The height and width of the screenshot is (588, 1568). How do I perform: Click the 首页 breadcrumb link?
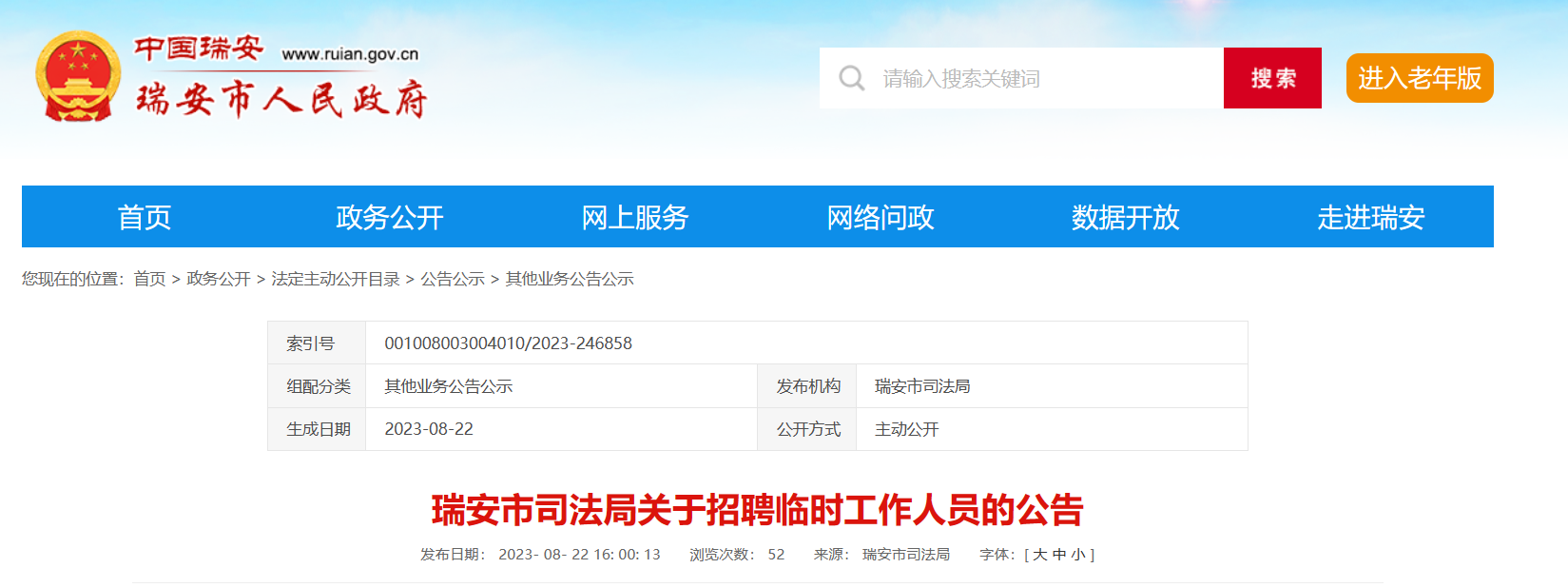(x=149, y=279)
